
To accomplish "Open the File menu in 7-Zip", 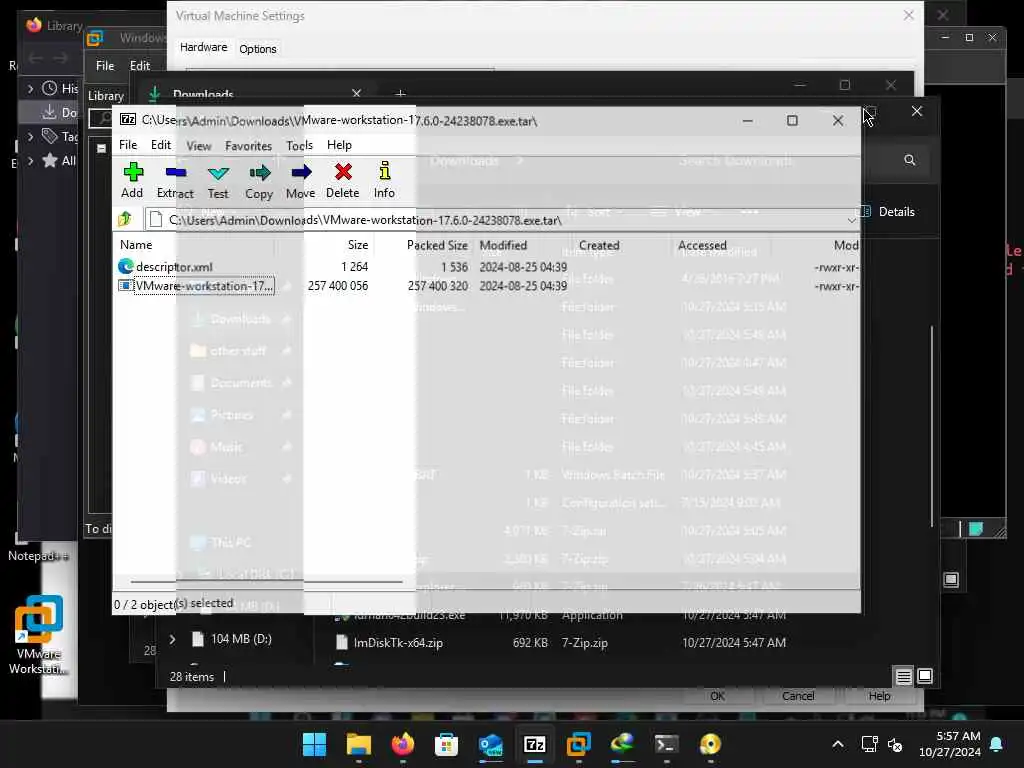I will pos(128,145).
